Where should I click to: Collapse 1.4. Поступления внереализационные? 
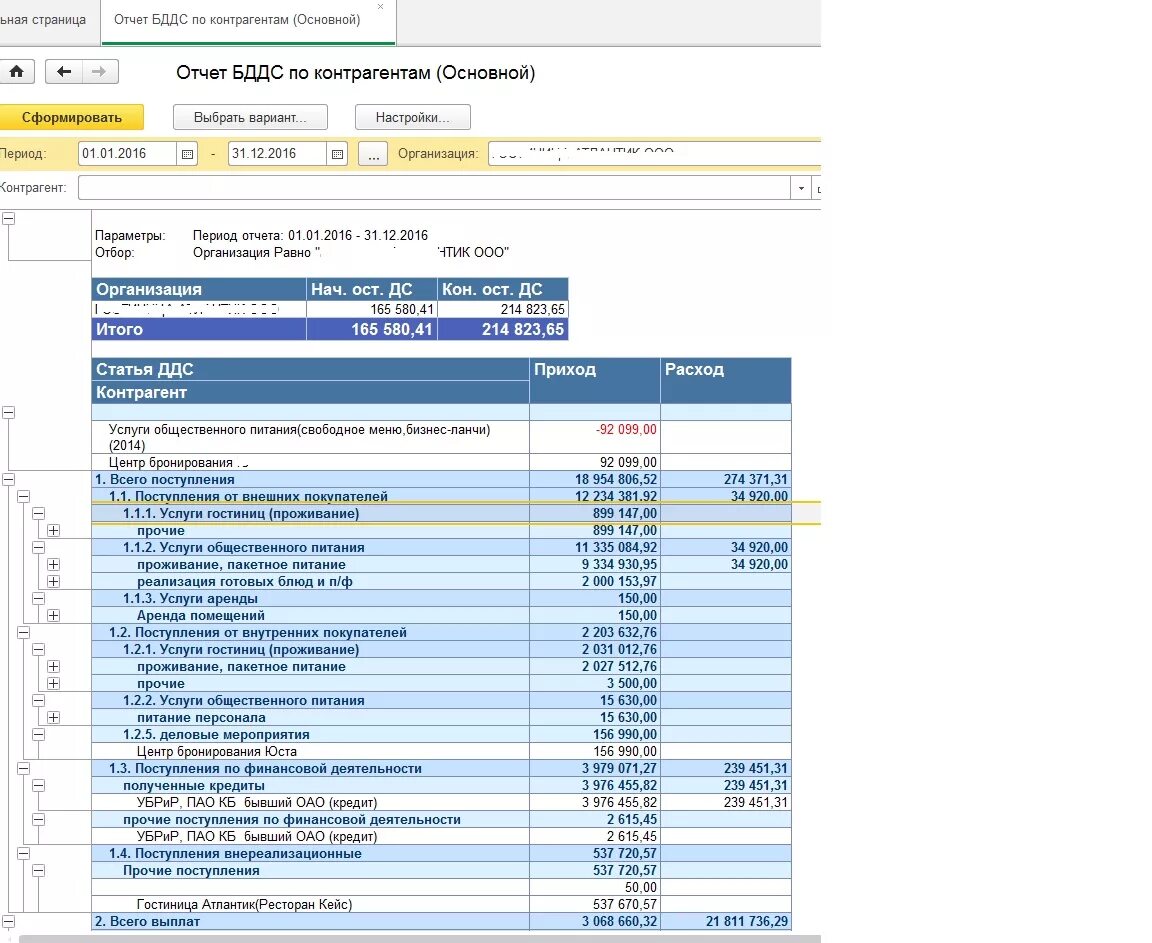[x=24, y=853]
